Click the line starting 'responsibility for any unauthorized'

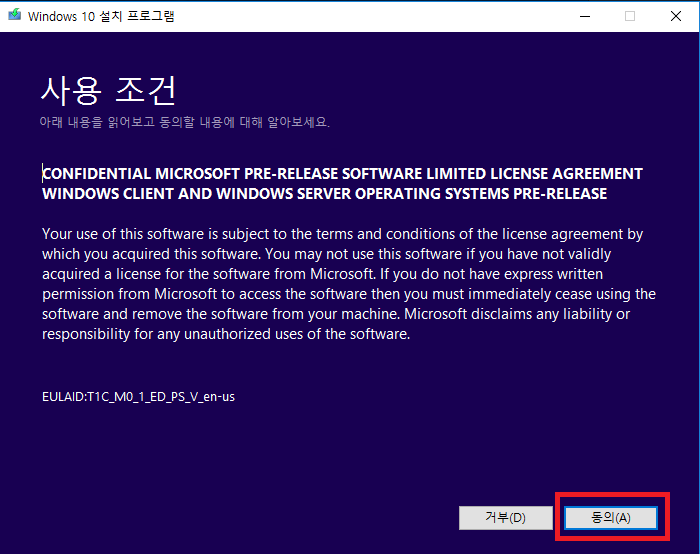pos(226,334)
